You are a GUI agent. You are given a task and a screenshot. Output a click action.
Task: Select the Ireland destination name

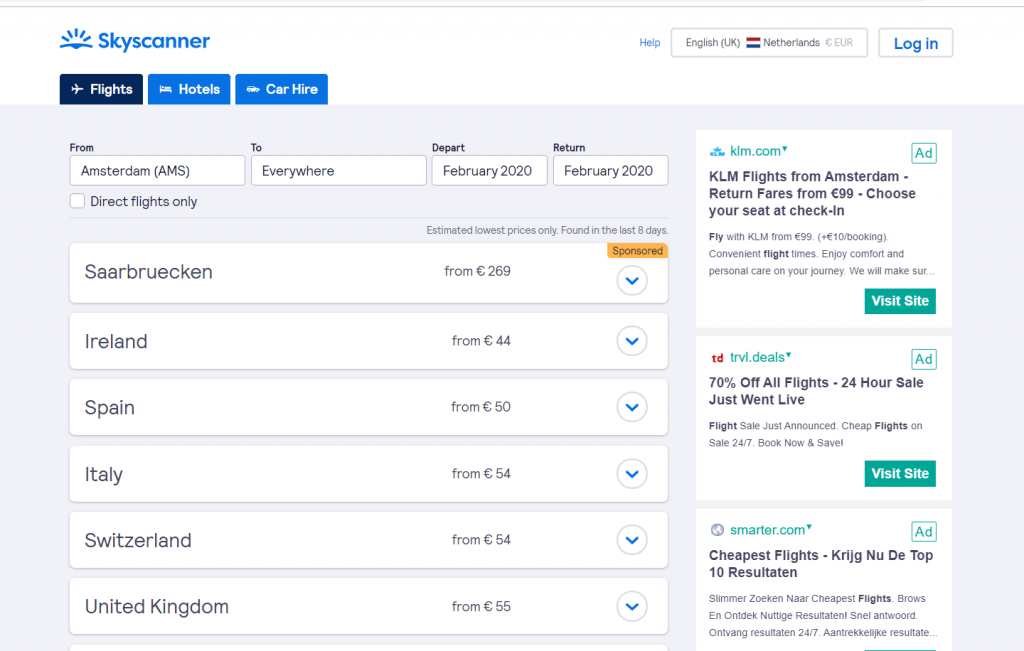coord(116,341)
